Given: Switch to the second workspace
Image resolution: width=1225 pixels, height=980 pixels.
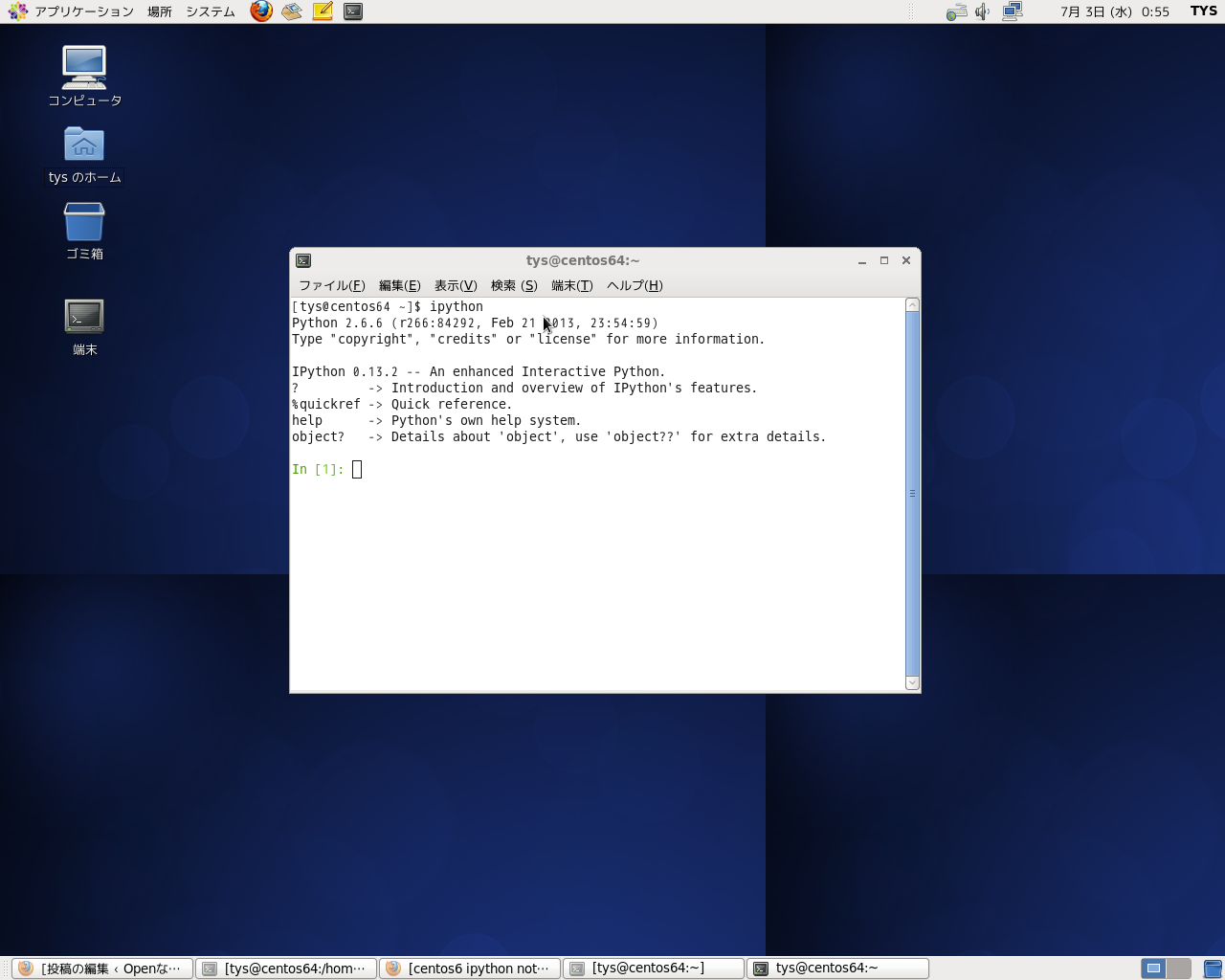Looking at the screenshot, I should tap(1179, 969).
